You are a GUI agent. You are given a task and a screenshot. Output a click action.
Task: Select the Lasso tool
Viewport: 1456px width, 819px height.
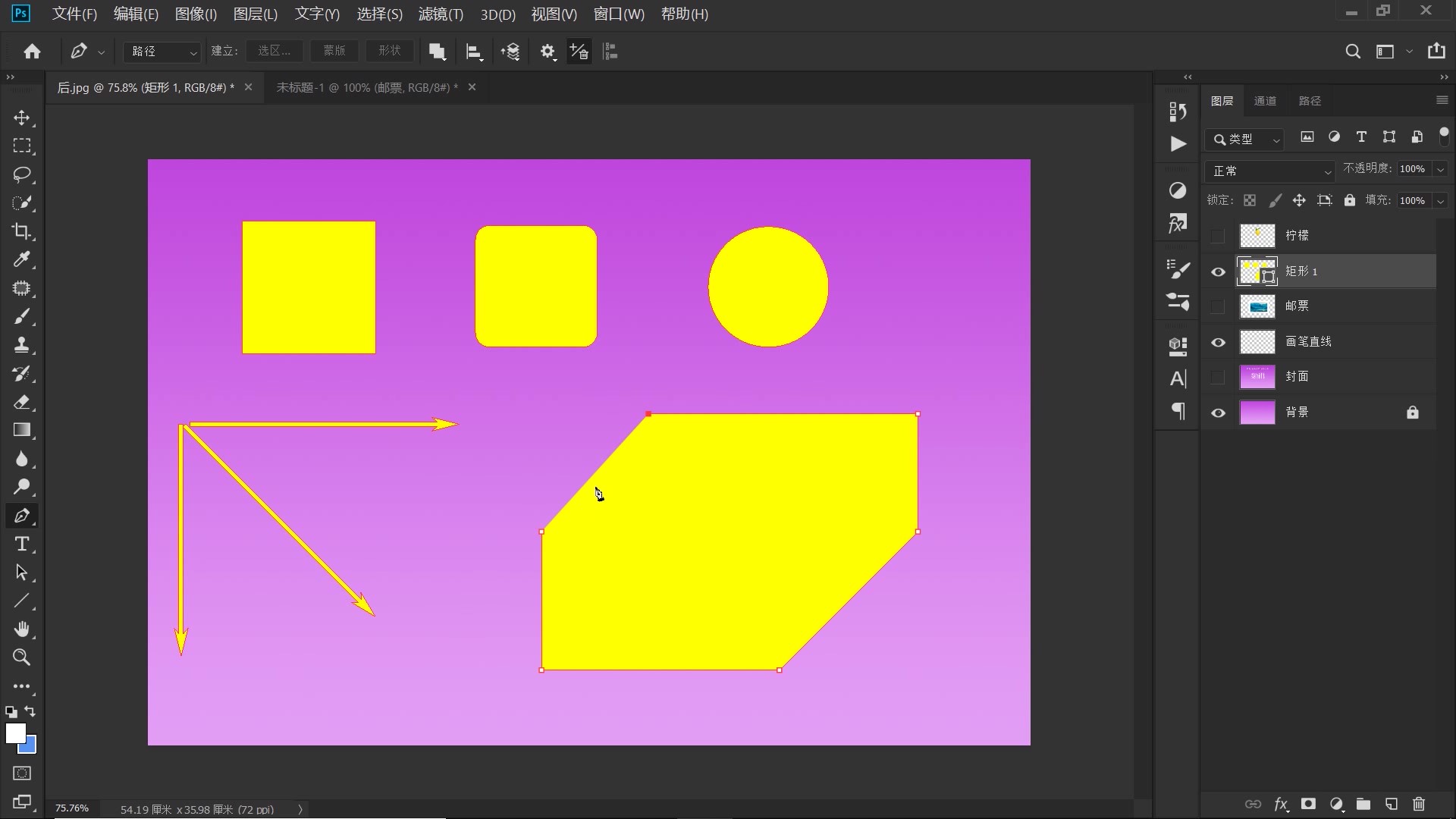tap(21, 174)
